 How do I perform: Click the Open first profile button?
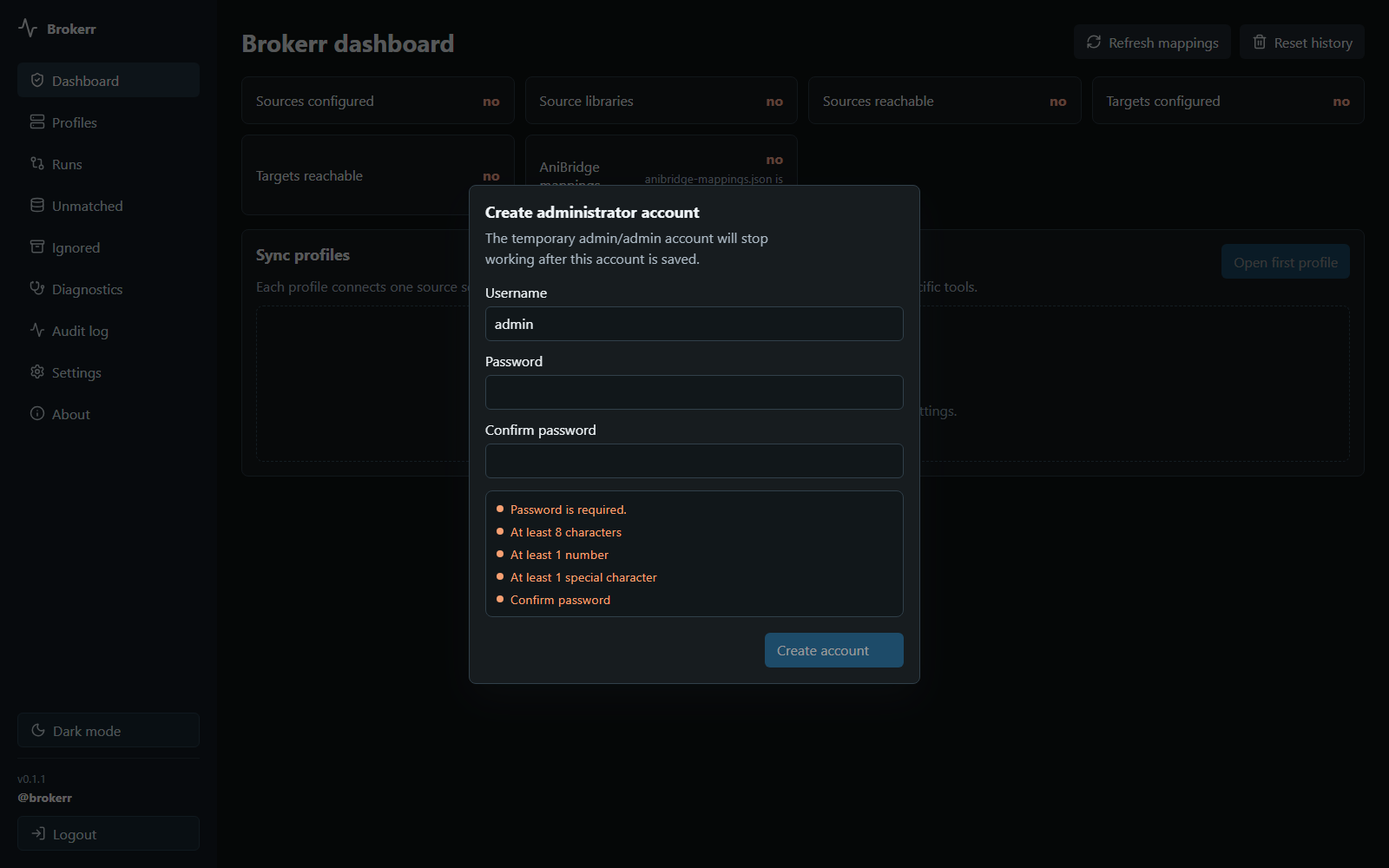pos(1286,261)
